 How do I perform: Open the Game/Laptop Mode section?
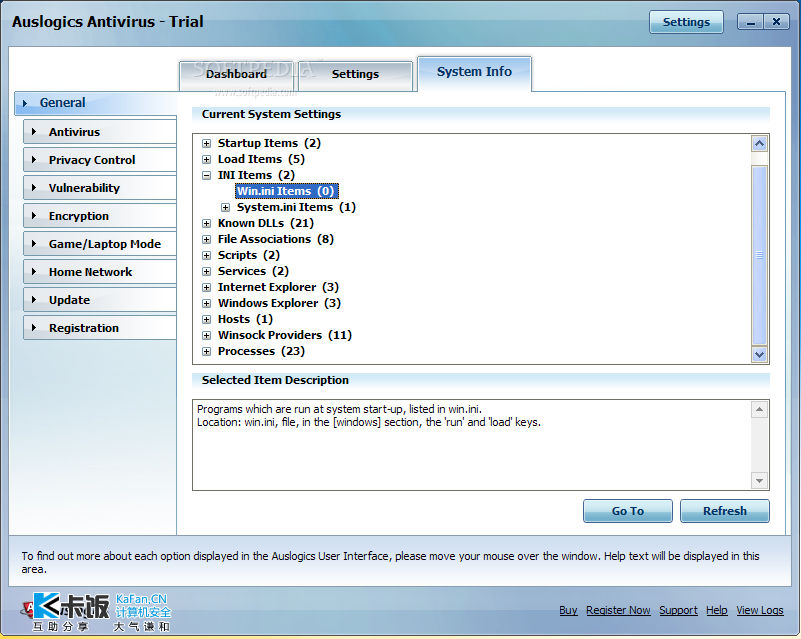100,244
